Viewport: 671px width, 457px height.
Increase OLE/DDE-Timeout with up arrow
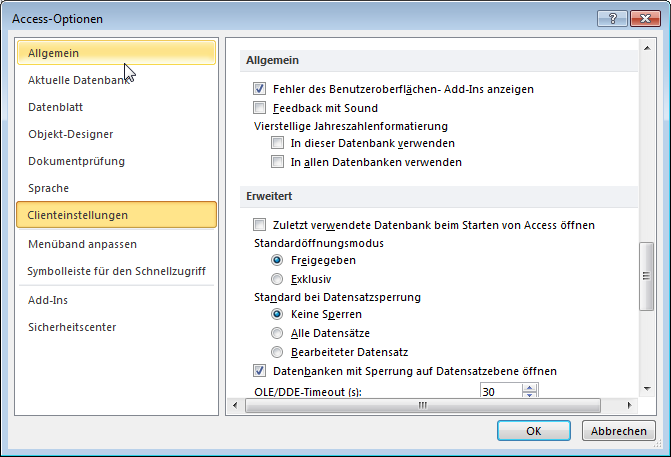530,388
